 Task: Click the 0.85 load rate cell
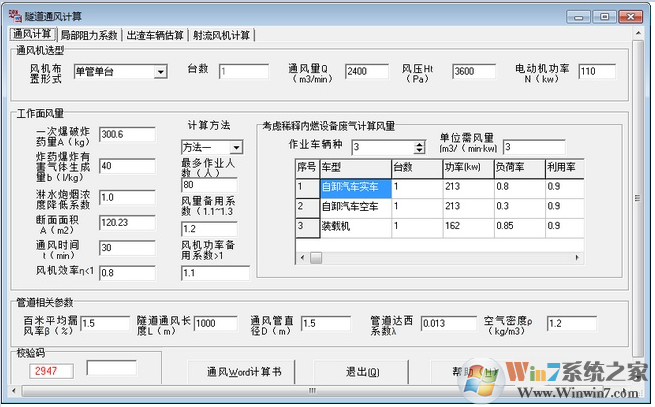520,227
